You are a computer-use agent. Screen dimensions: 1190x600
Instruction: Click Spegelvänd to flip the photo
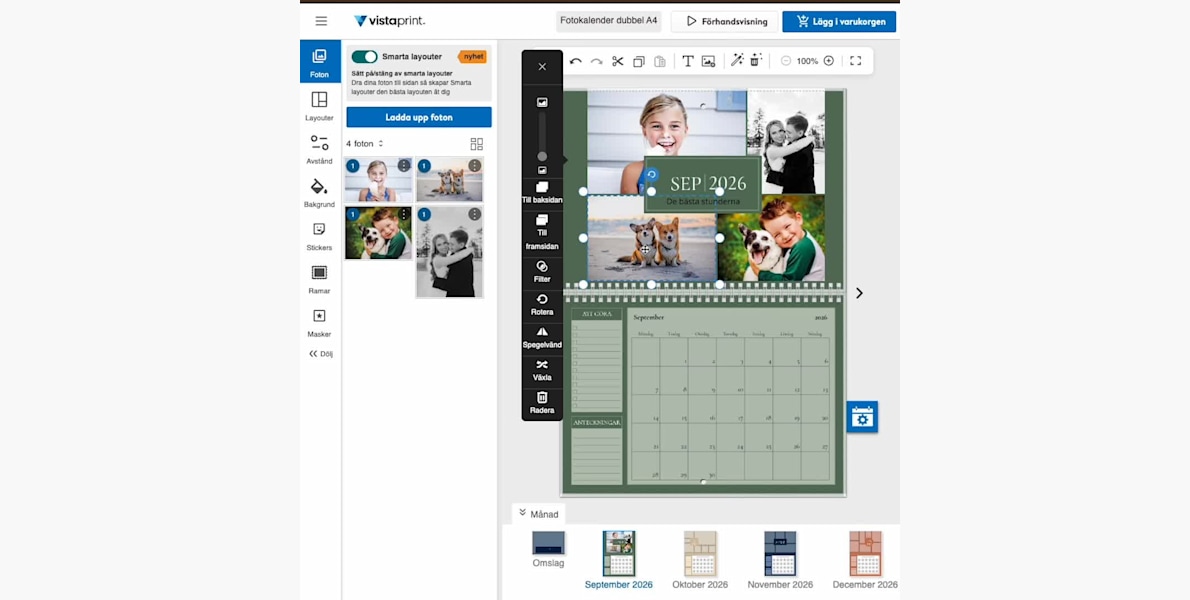point(542,337)
